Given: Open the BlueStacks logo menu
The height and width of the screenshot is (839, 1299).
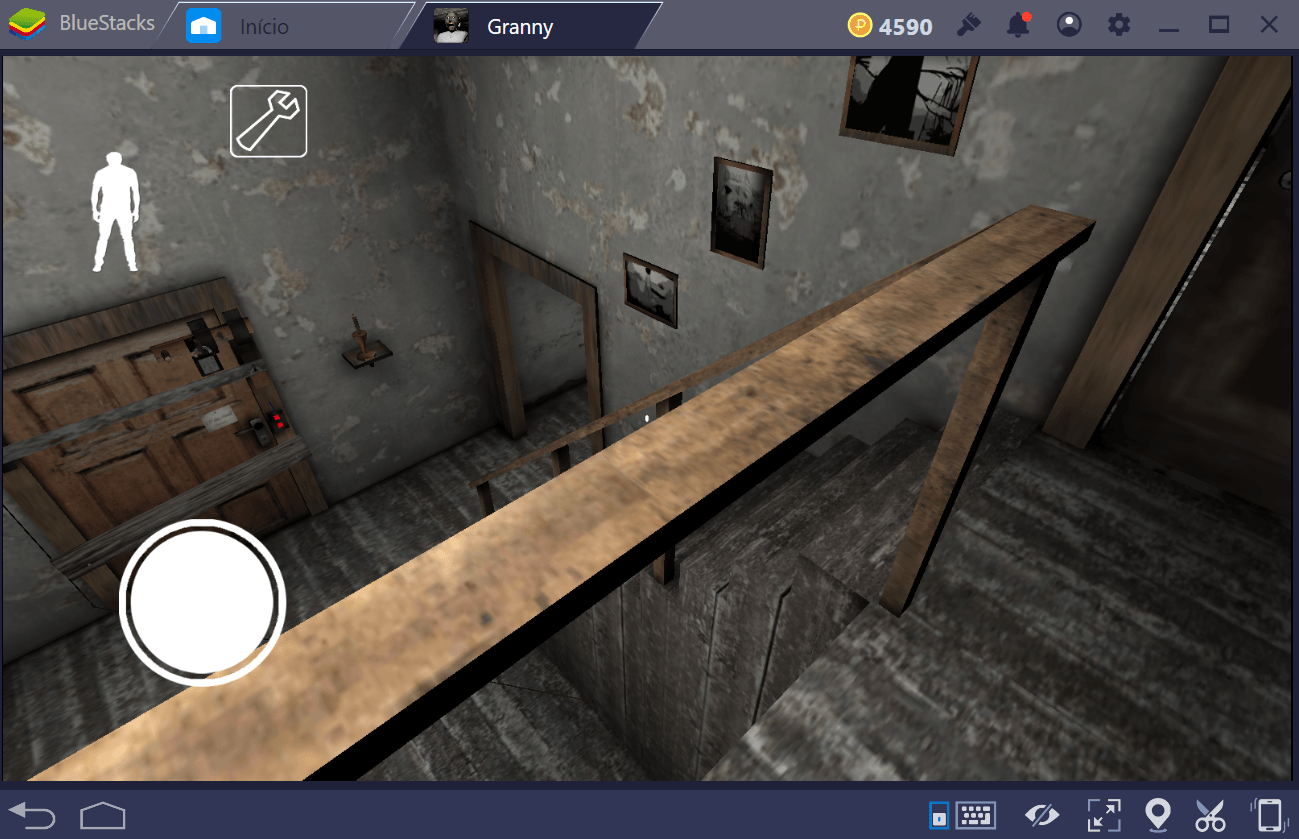Looking at the screenshot, I should pyautogui.click(x=29, y=24).
